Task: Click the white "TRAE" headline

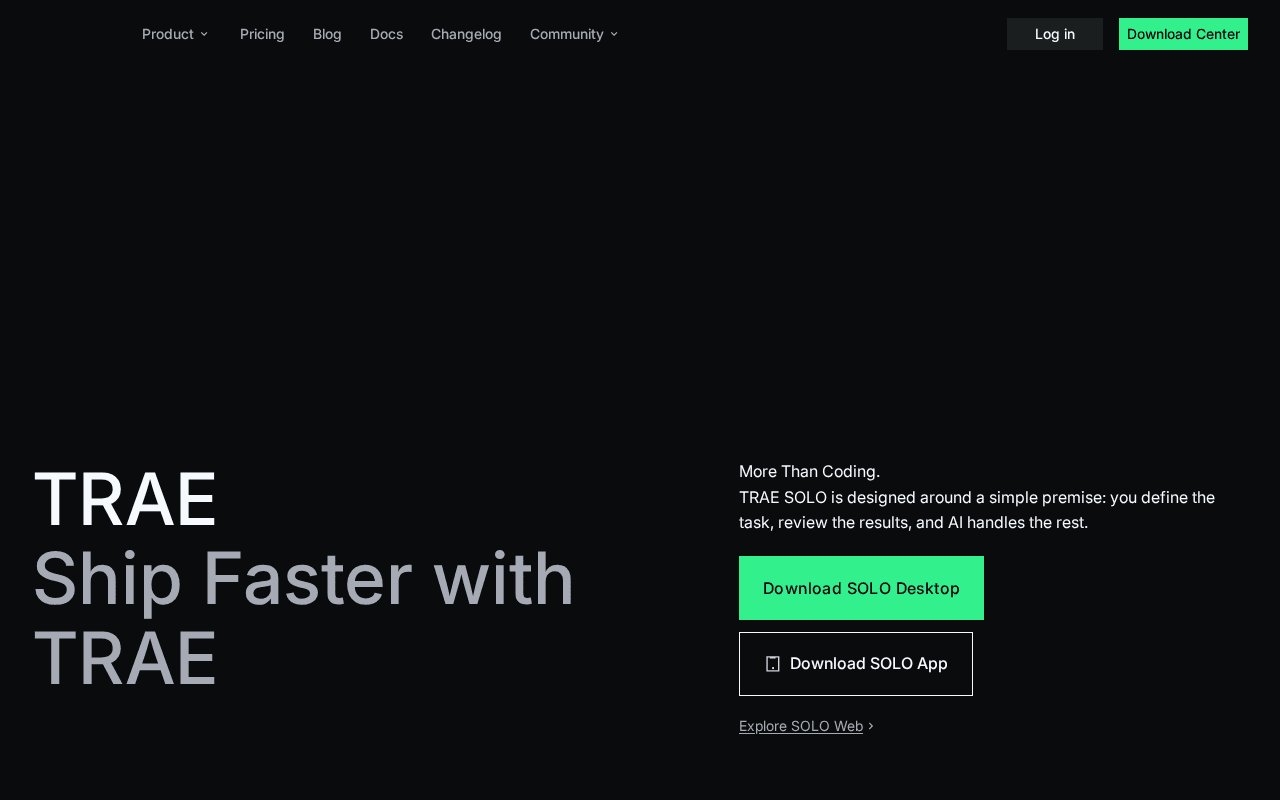Action: (x=125, y=499)
